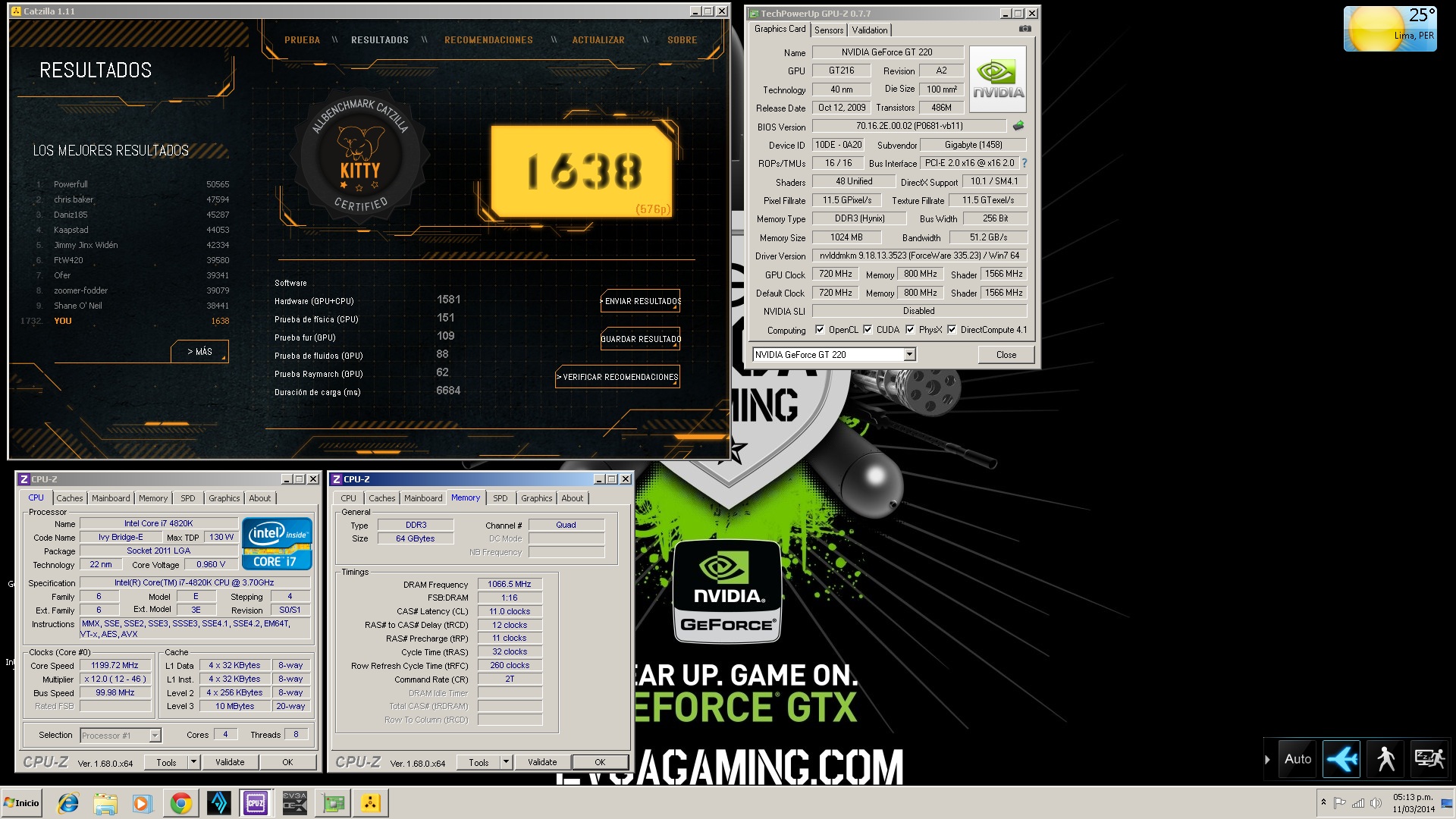Click the GPU Name field in GPU-Z

887,52
